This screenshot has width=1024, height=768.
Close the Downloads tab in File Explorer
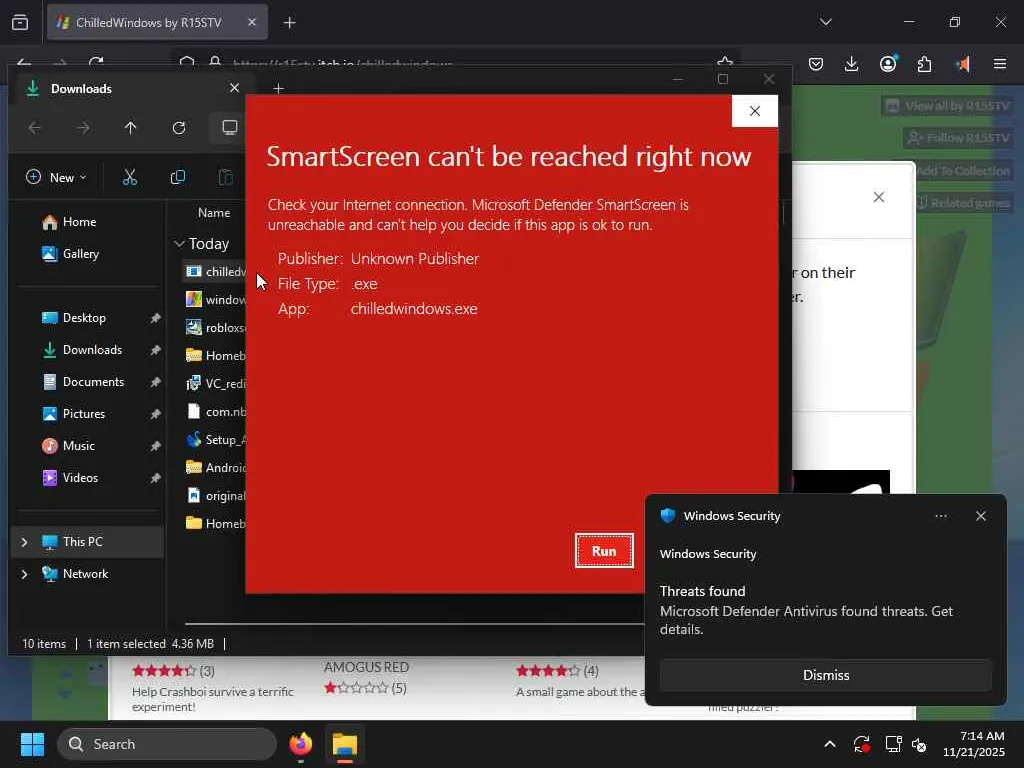pos(234,88)
